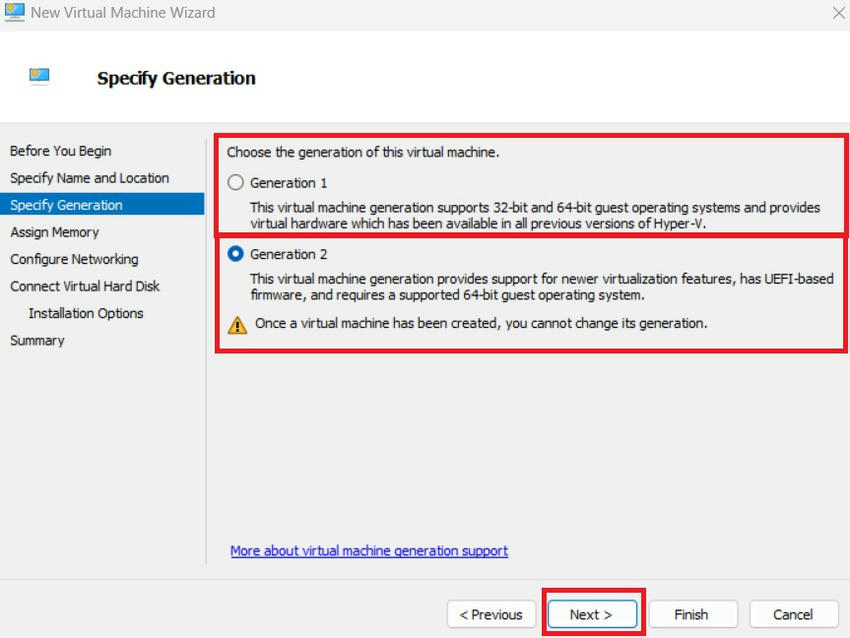Open the Before You Begin step
The image size is (850, 638).
(61, 151)
